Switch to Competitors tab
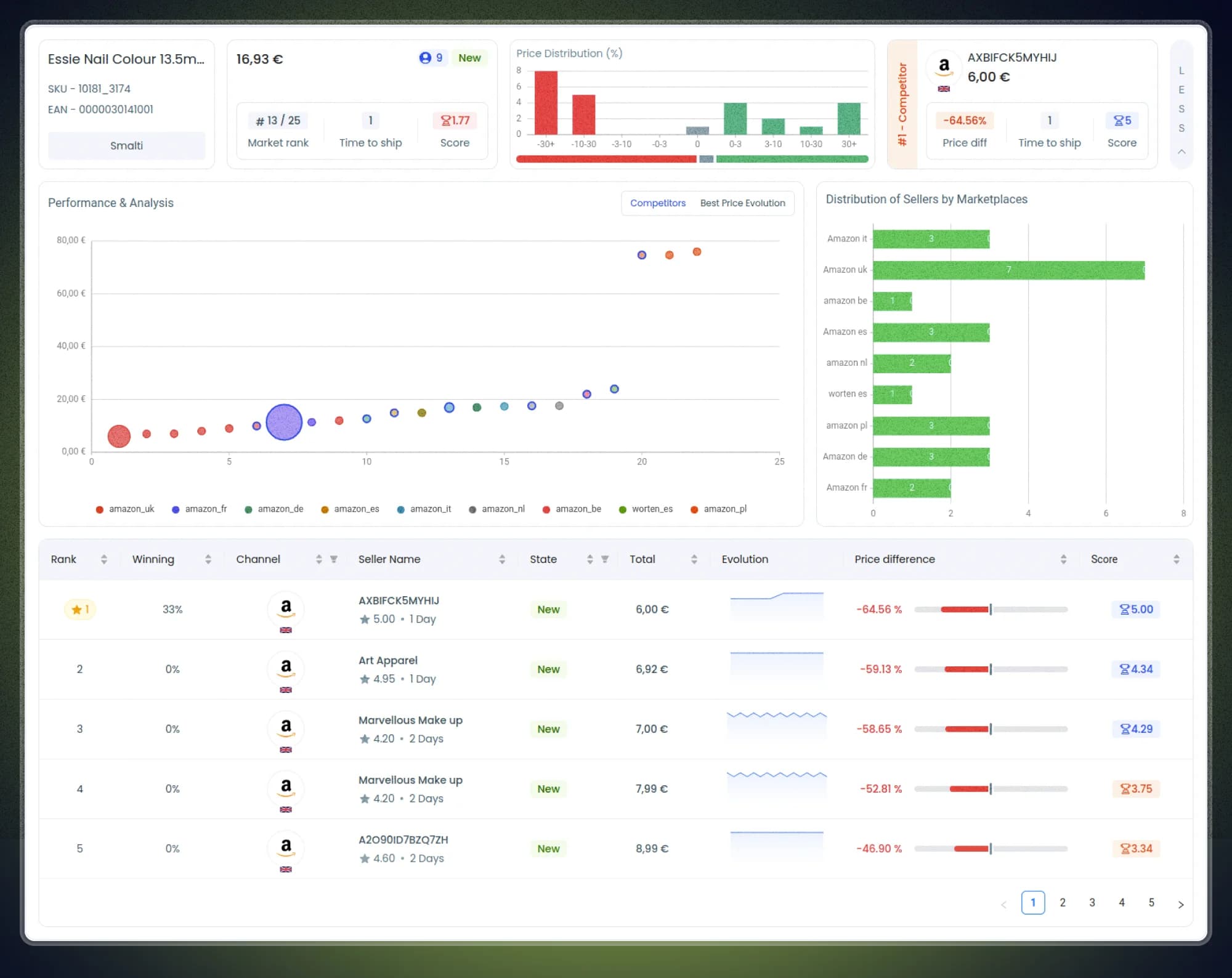Screen dimensions: 1232x978 658,203
